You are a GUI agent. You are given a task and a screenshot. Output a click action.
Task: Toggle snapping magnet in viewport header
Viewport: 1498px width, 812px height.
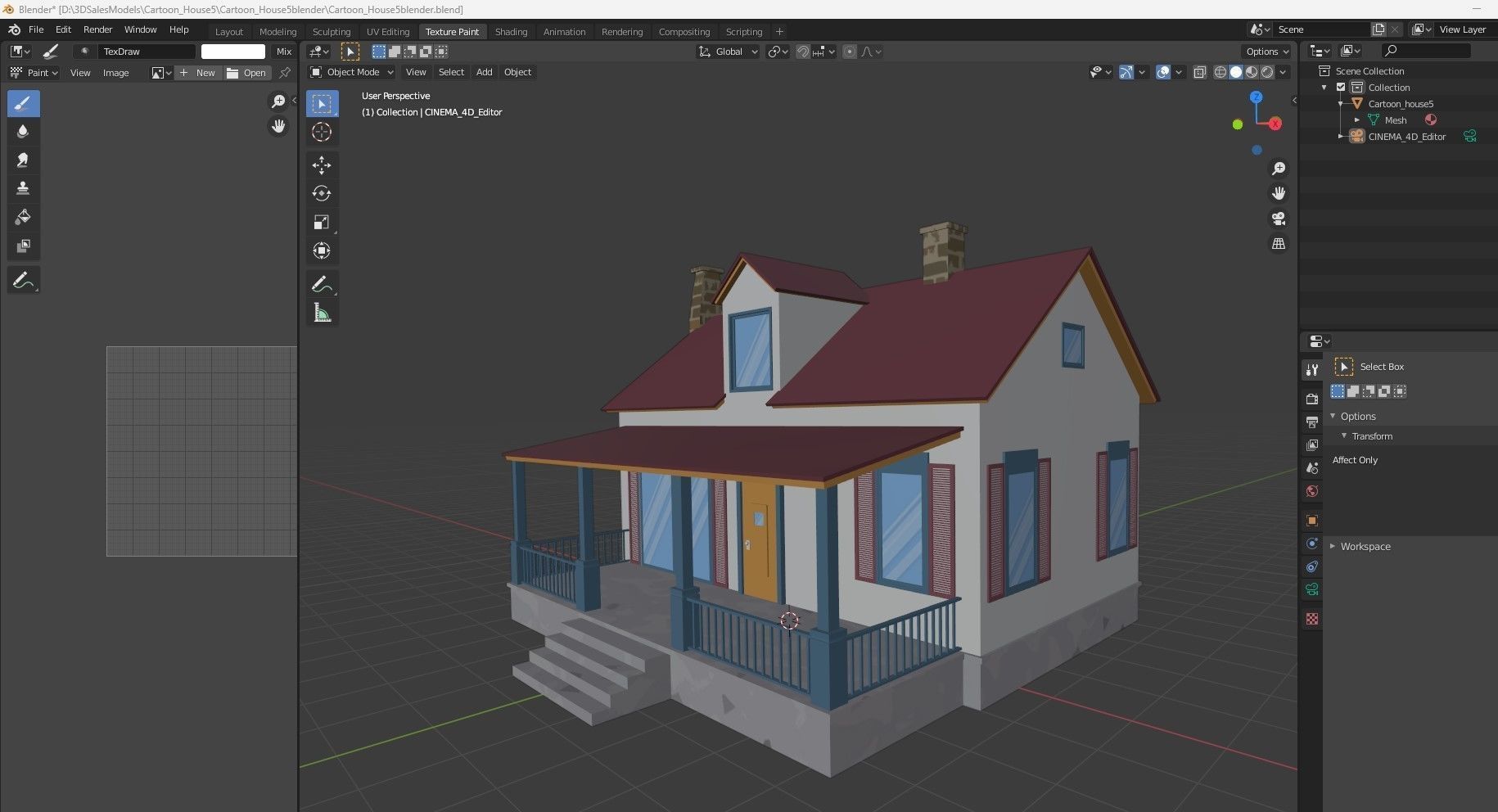pyautogui.click(x=803, y=52)
